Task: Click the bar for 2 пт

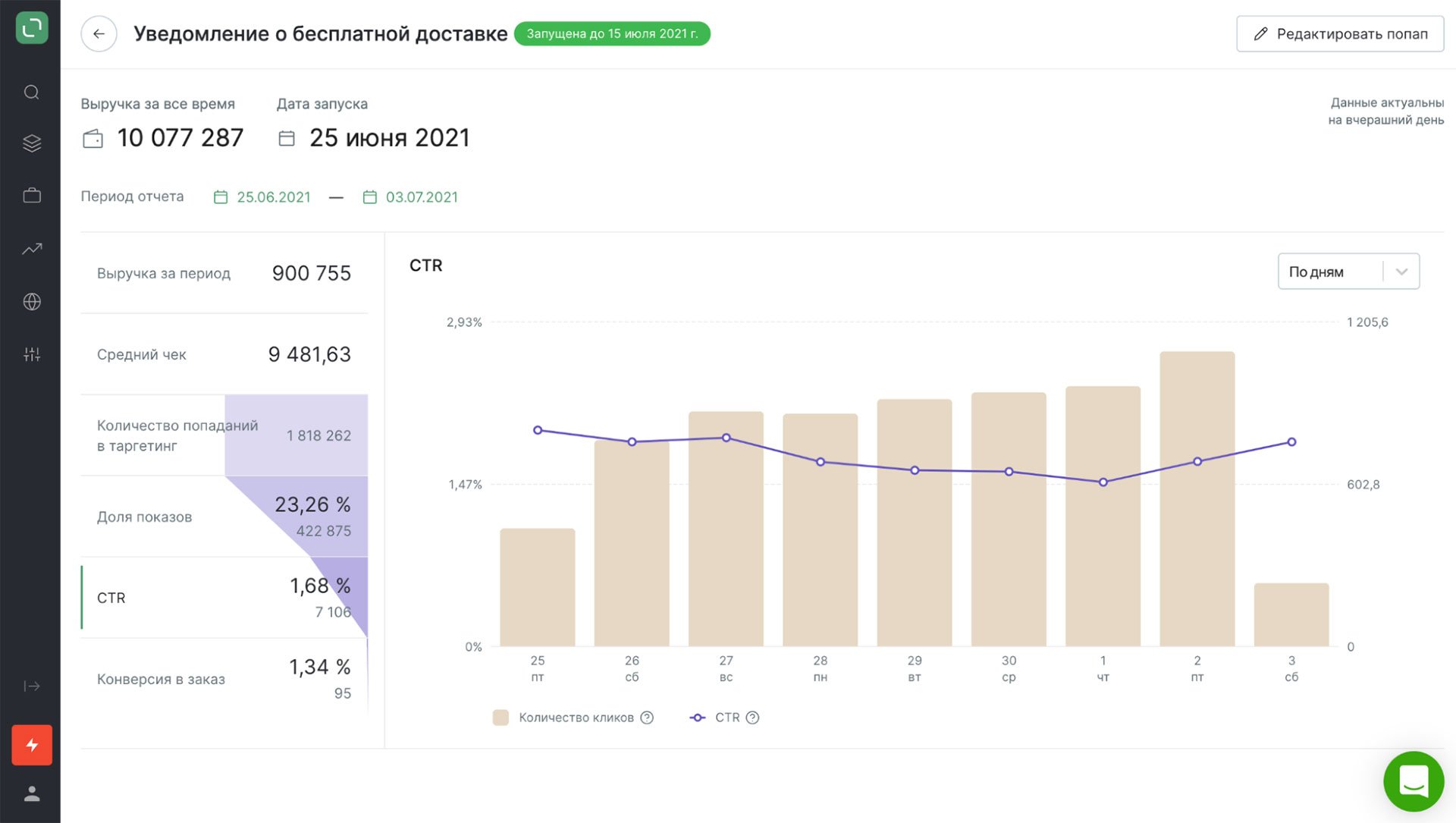Action: pyautogui.click(x=1197, y=498)
